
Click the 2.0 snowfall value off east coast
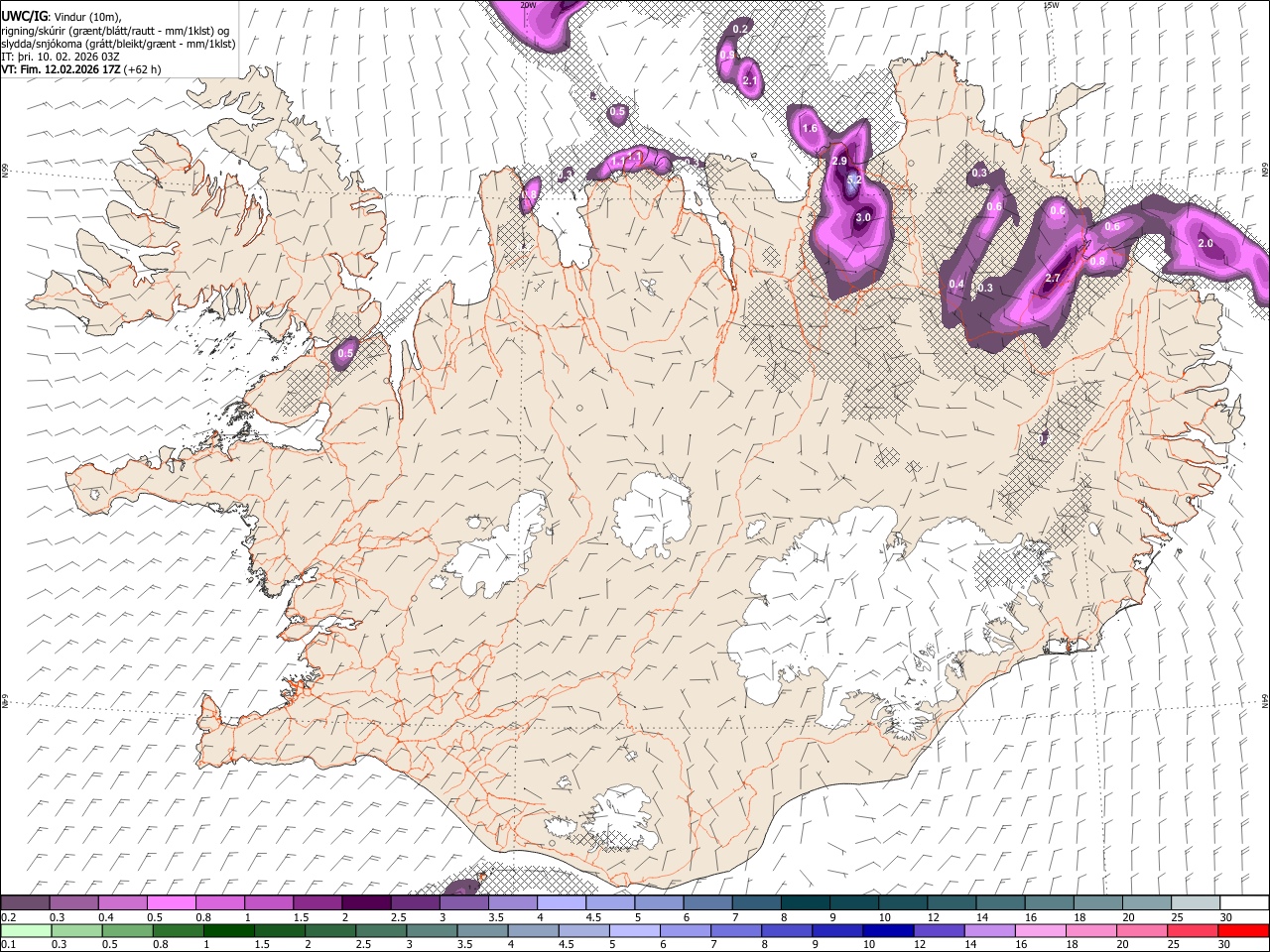(1206, 243)
